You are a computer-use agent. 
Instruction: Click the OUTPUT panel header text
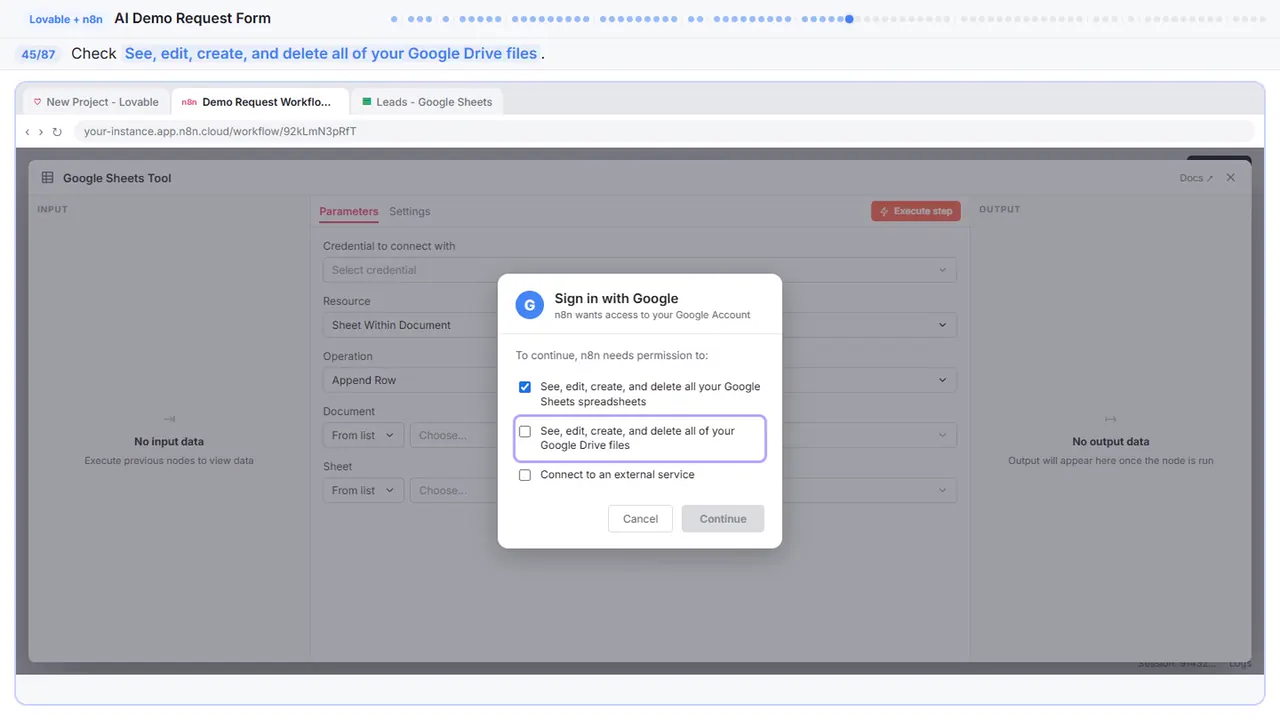coord(1000,209)
